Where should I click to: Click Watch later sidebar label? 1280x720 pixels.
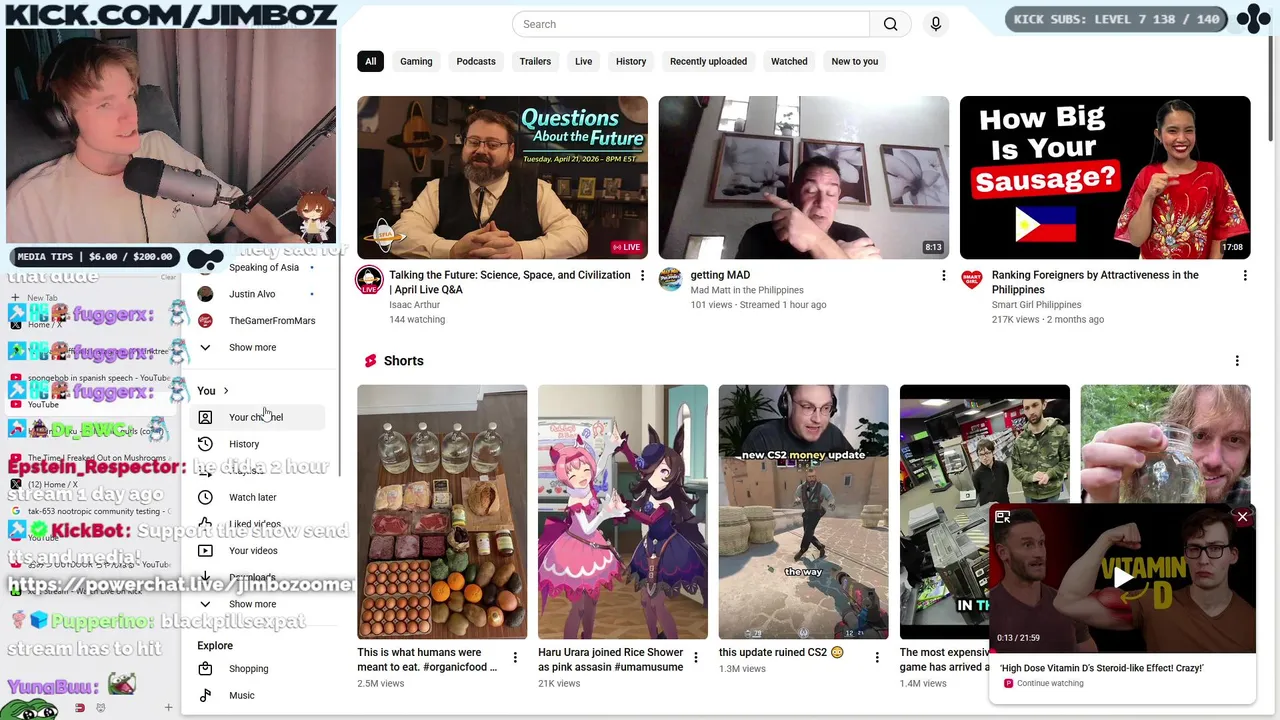(253, 497)
